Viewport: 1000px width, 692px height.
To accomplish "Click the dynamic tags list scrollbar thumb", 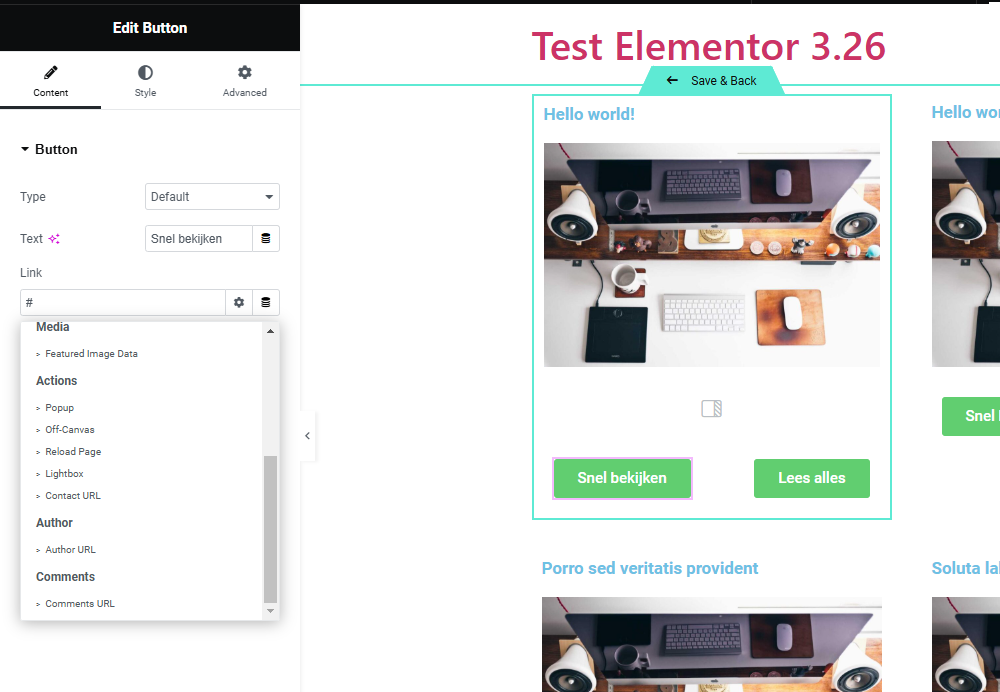I will coord(270,529).
